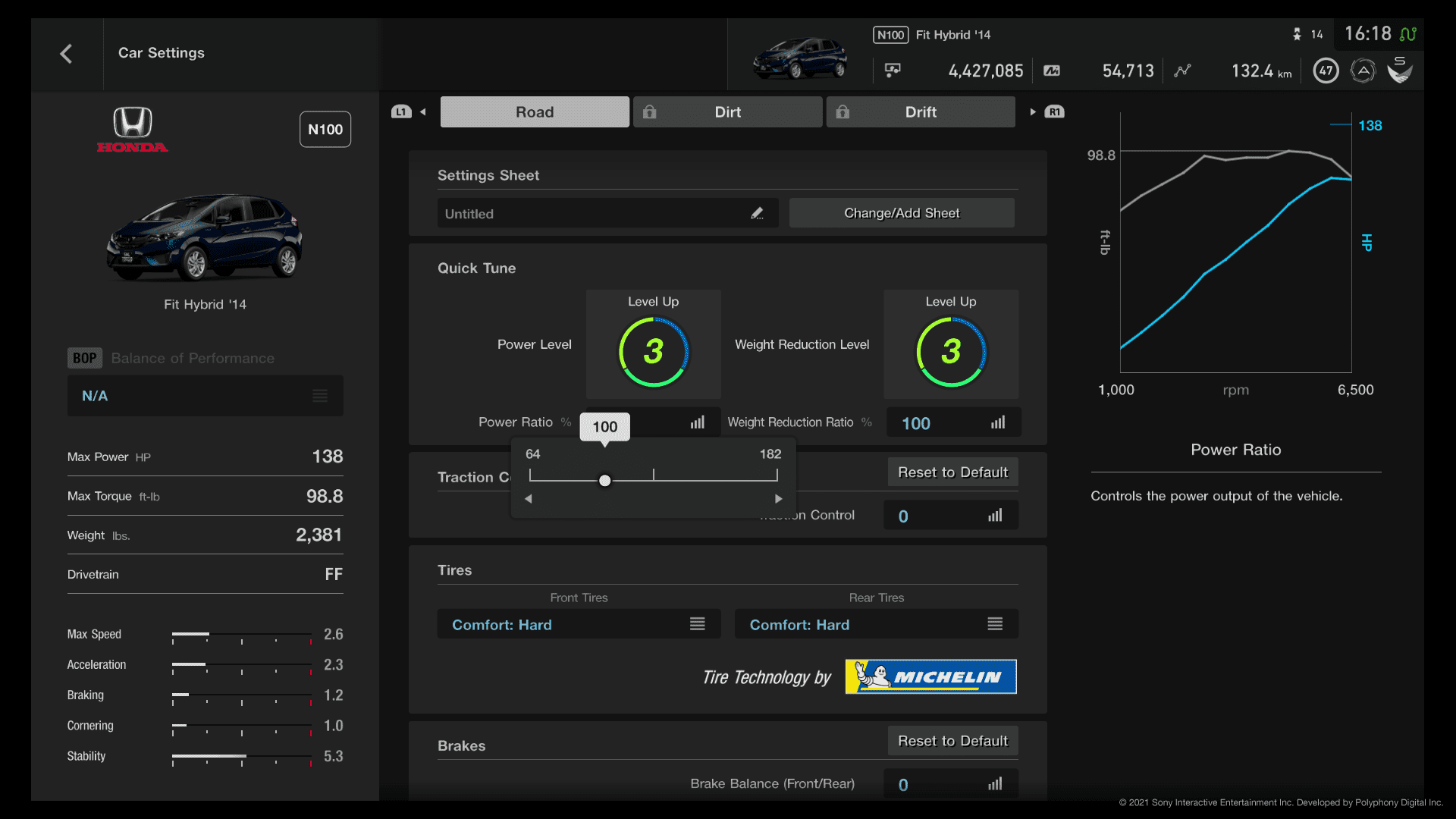Click the Power Ratio 100 value tooltip
The image size is (1456, 819).
604,427
